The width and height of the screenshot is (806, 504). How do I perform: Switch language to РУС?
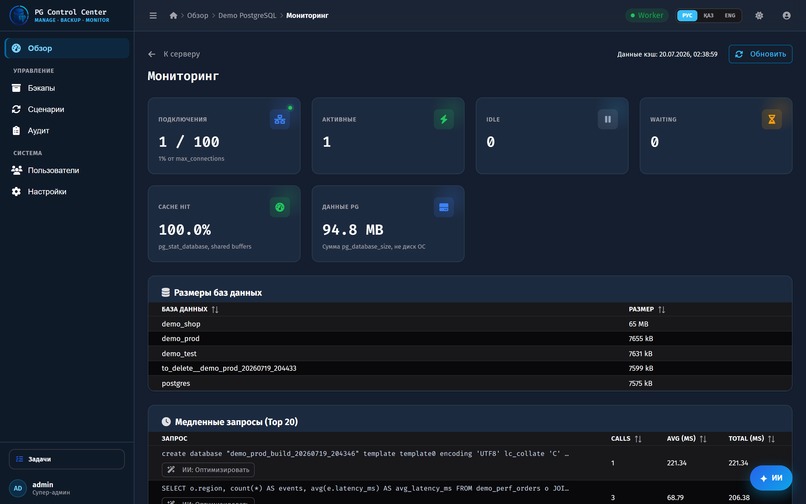[687, 15]
